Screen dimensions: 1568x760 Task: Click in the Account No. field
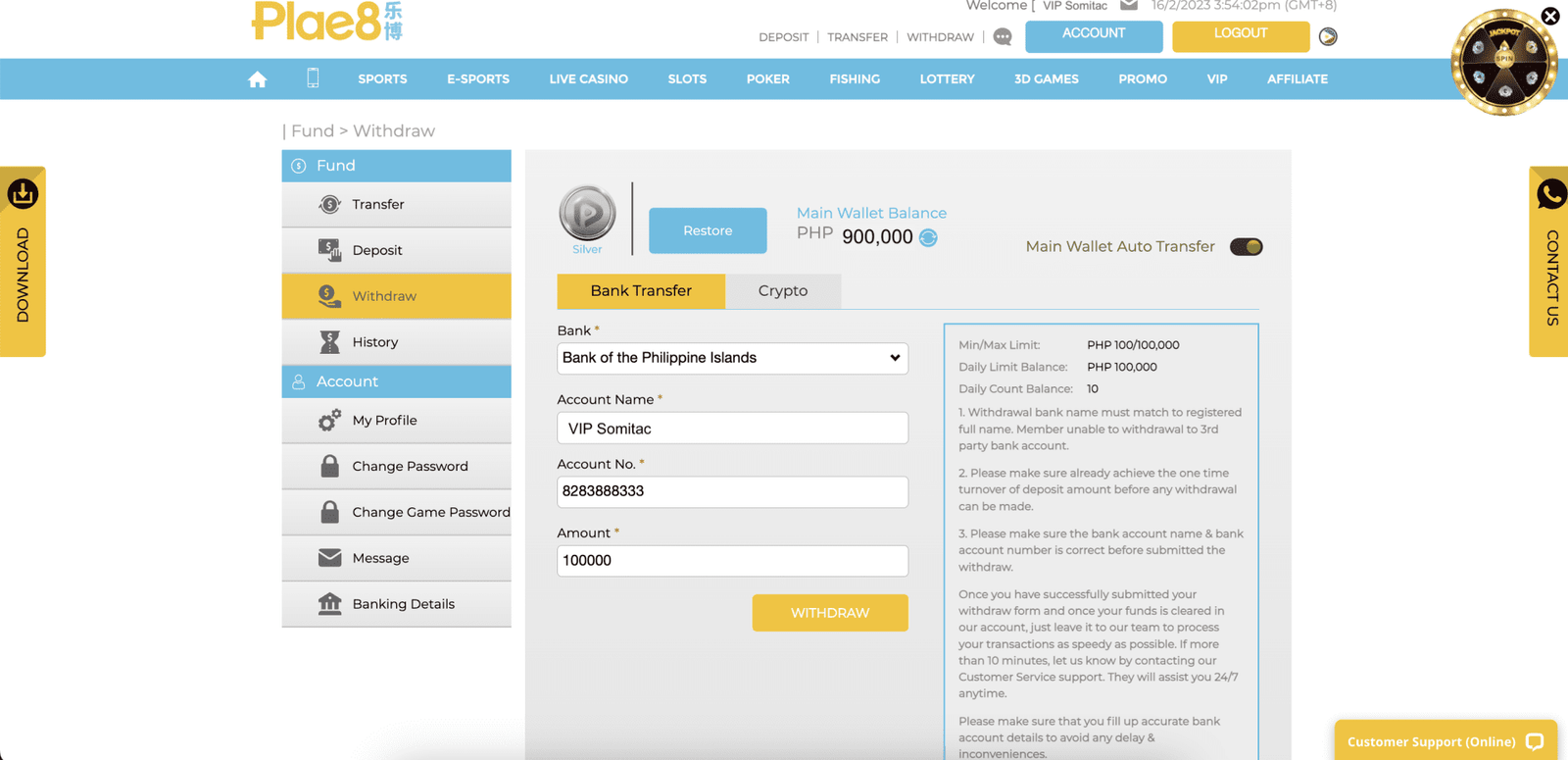(x=732, y=491)
